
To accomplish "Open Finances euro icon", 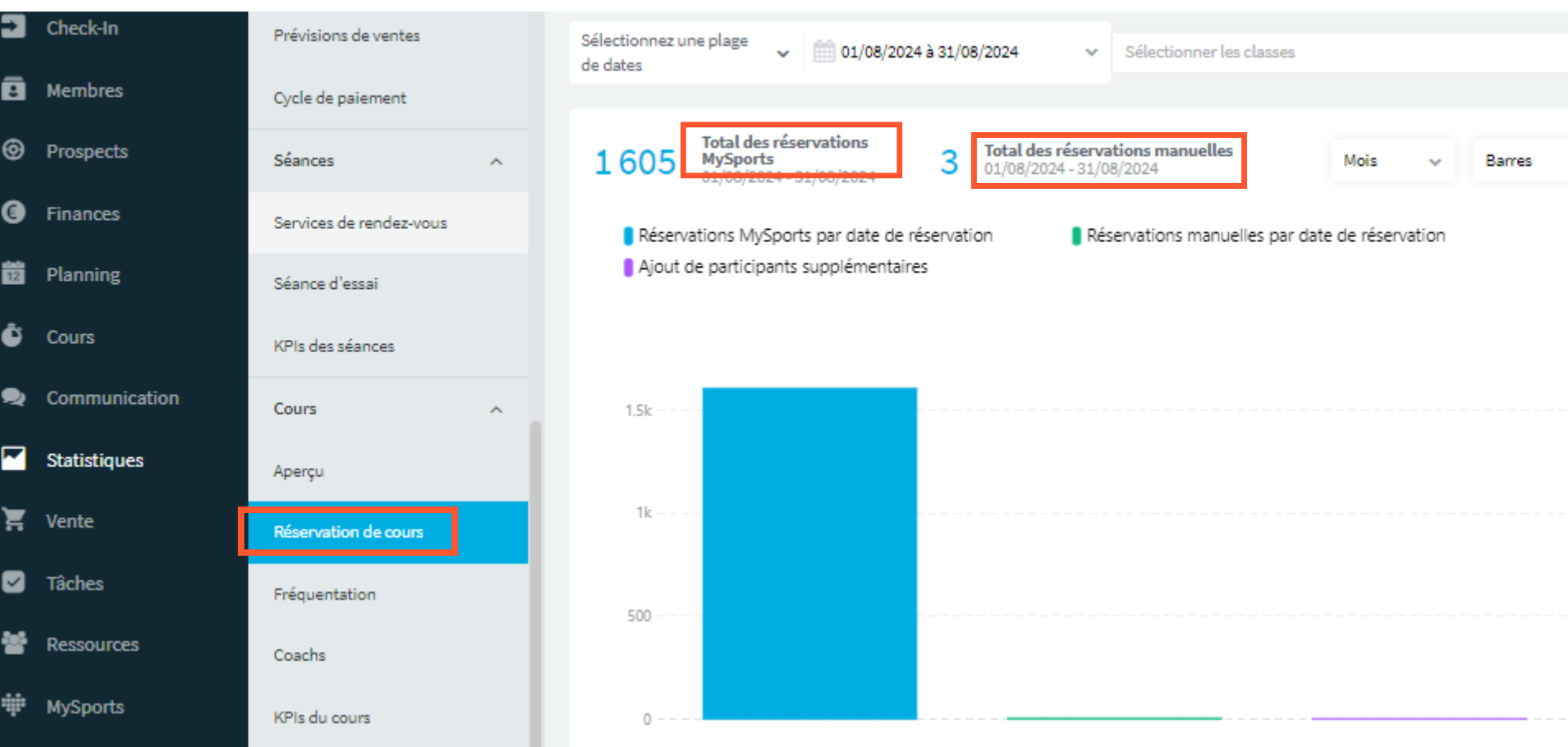I will coord(13,213).
